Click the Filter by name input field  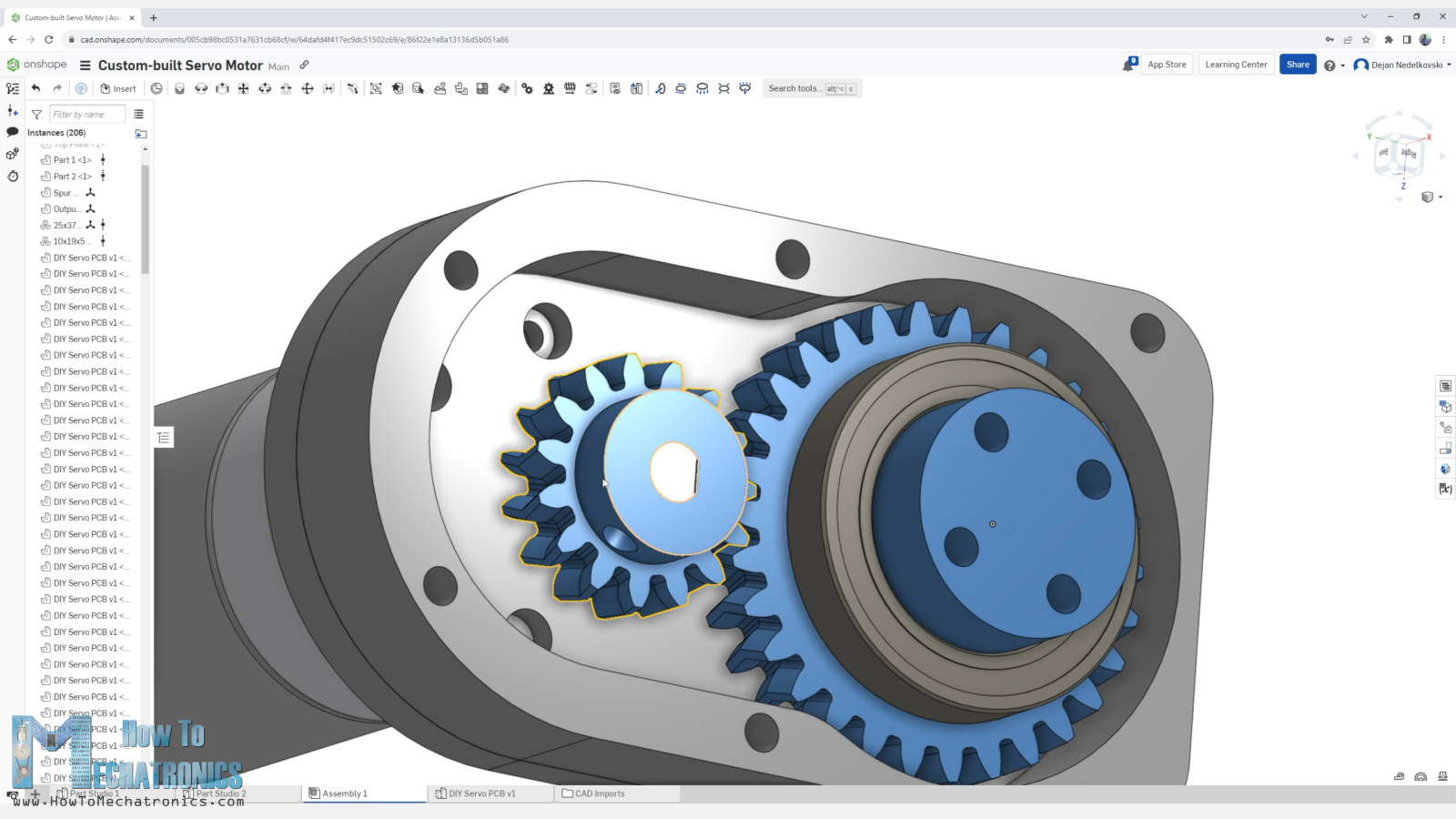tap(86, 115)
